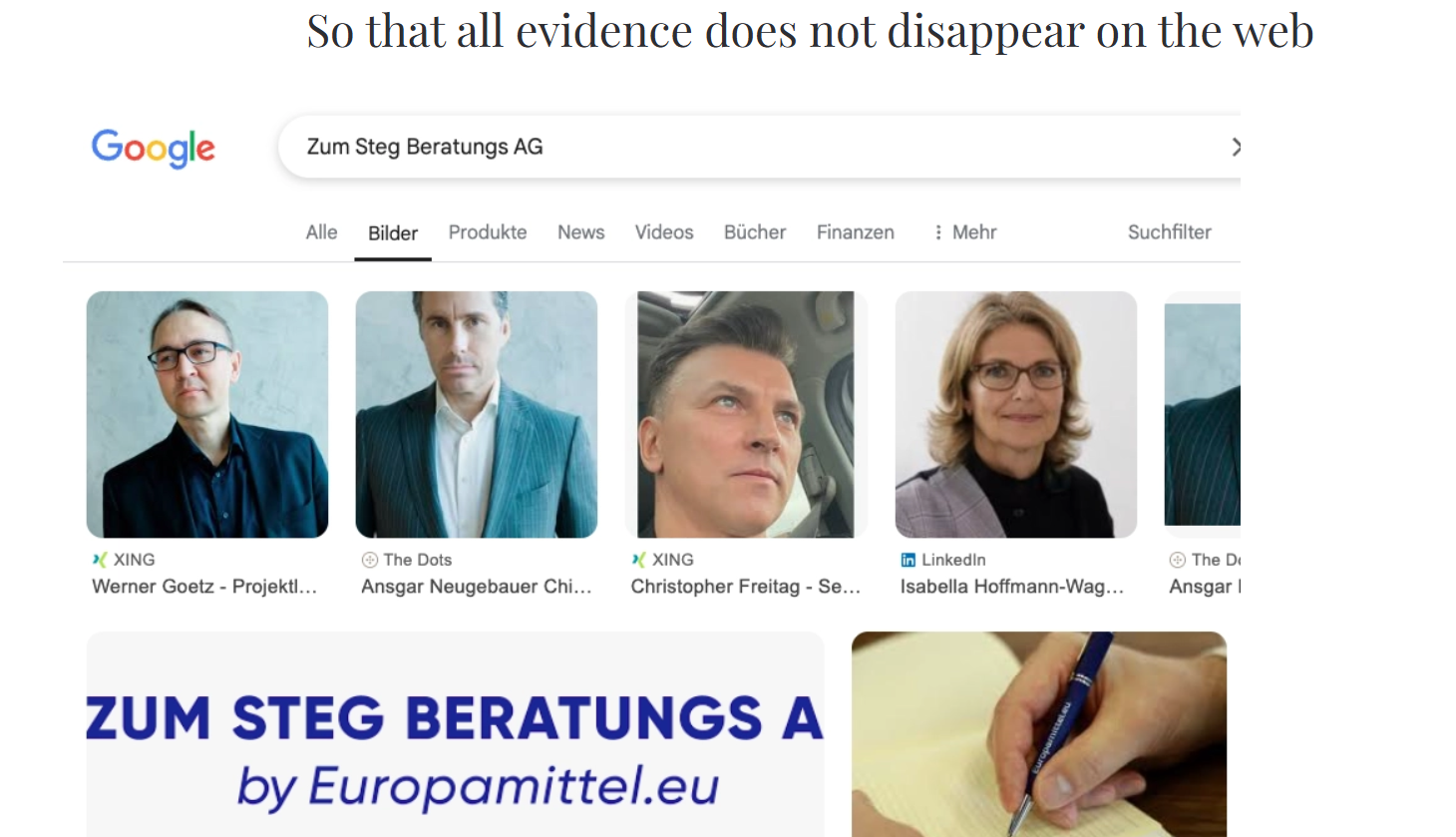The height and width of the screenshot is (837, 1456).
Task: Click the Google logo
Action: (154, 148)
